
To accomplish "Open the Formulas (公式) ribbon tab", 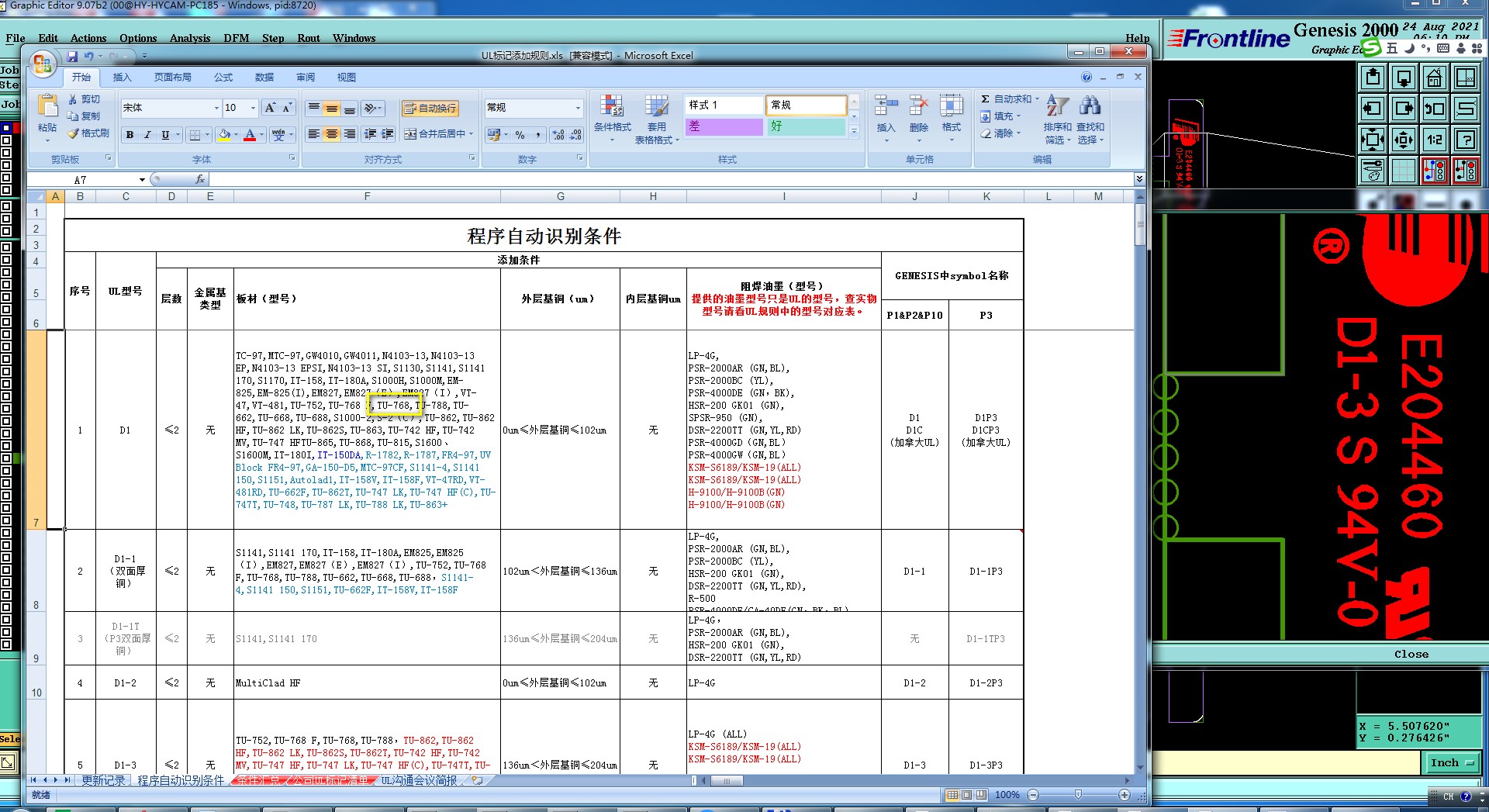I will click(x=223, y=78).
